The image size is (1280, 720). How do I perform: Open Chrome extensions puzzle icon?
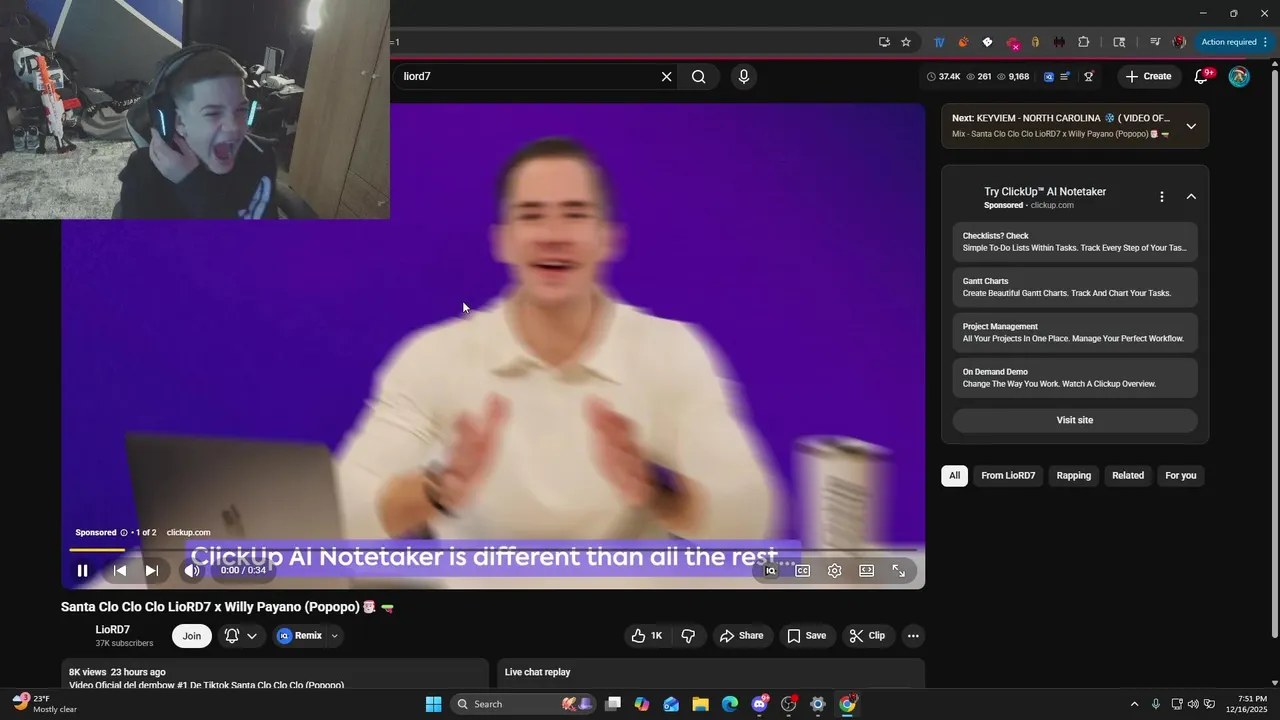pos(1083,42)
